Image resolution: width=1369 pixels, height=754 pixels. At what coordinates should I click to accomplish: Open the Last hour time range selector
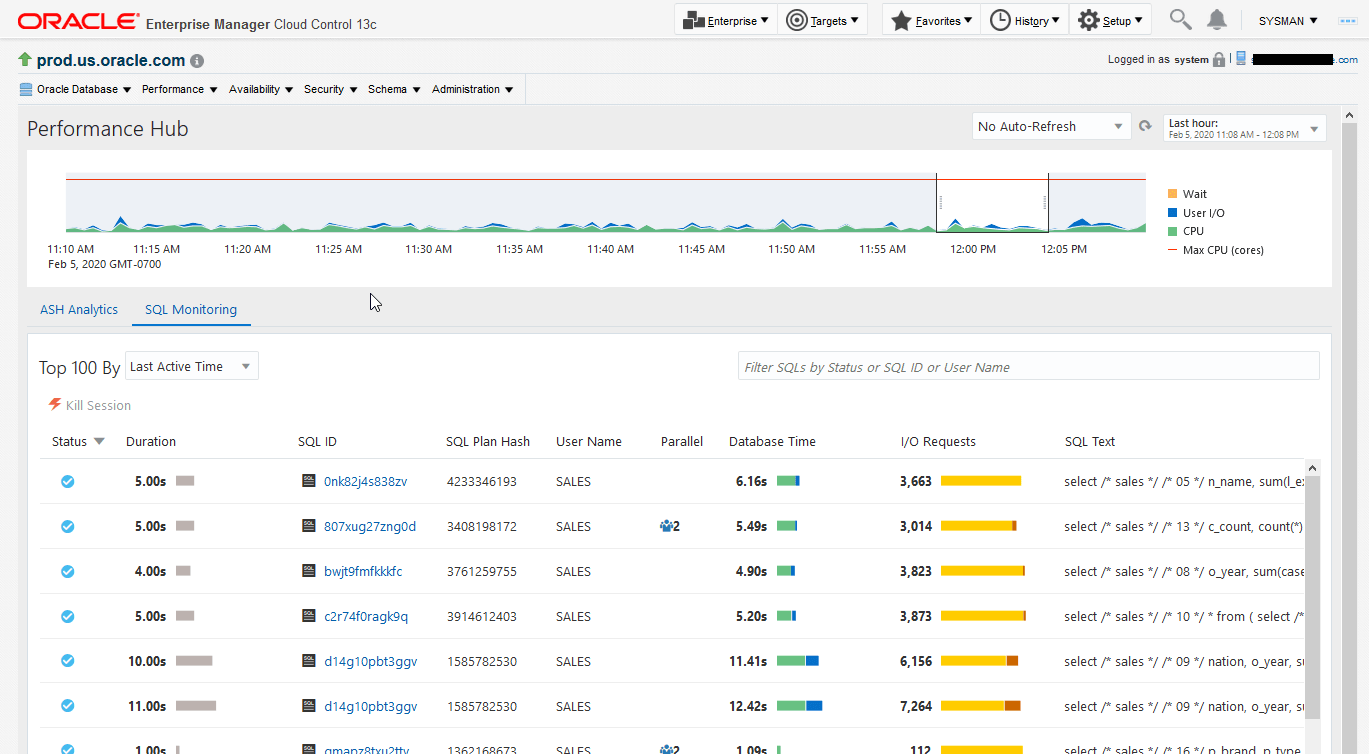pyautogui.click(x=1245, y=128)
